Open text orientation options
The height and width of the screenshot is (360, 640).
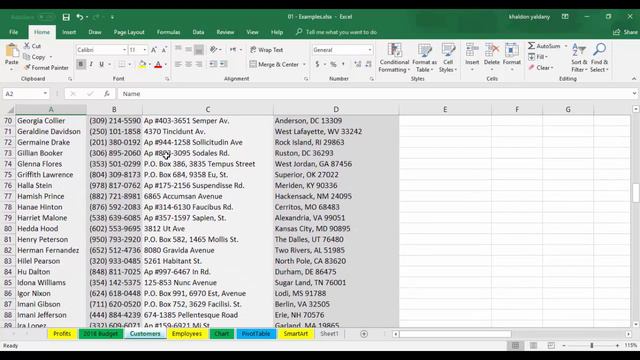(215, 50)
